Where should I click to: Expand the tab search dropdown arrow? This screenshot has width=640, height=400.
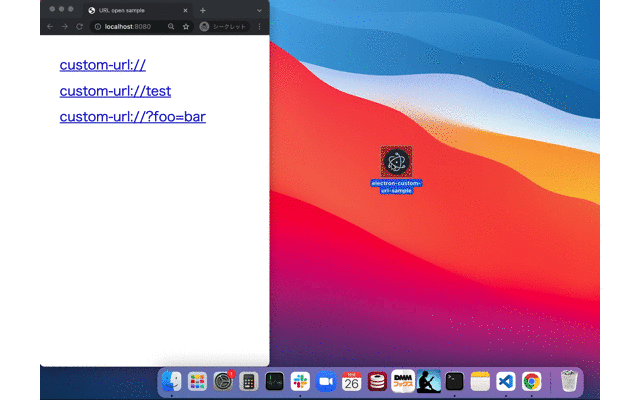pyautogui.click(x=259, y=11)
